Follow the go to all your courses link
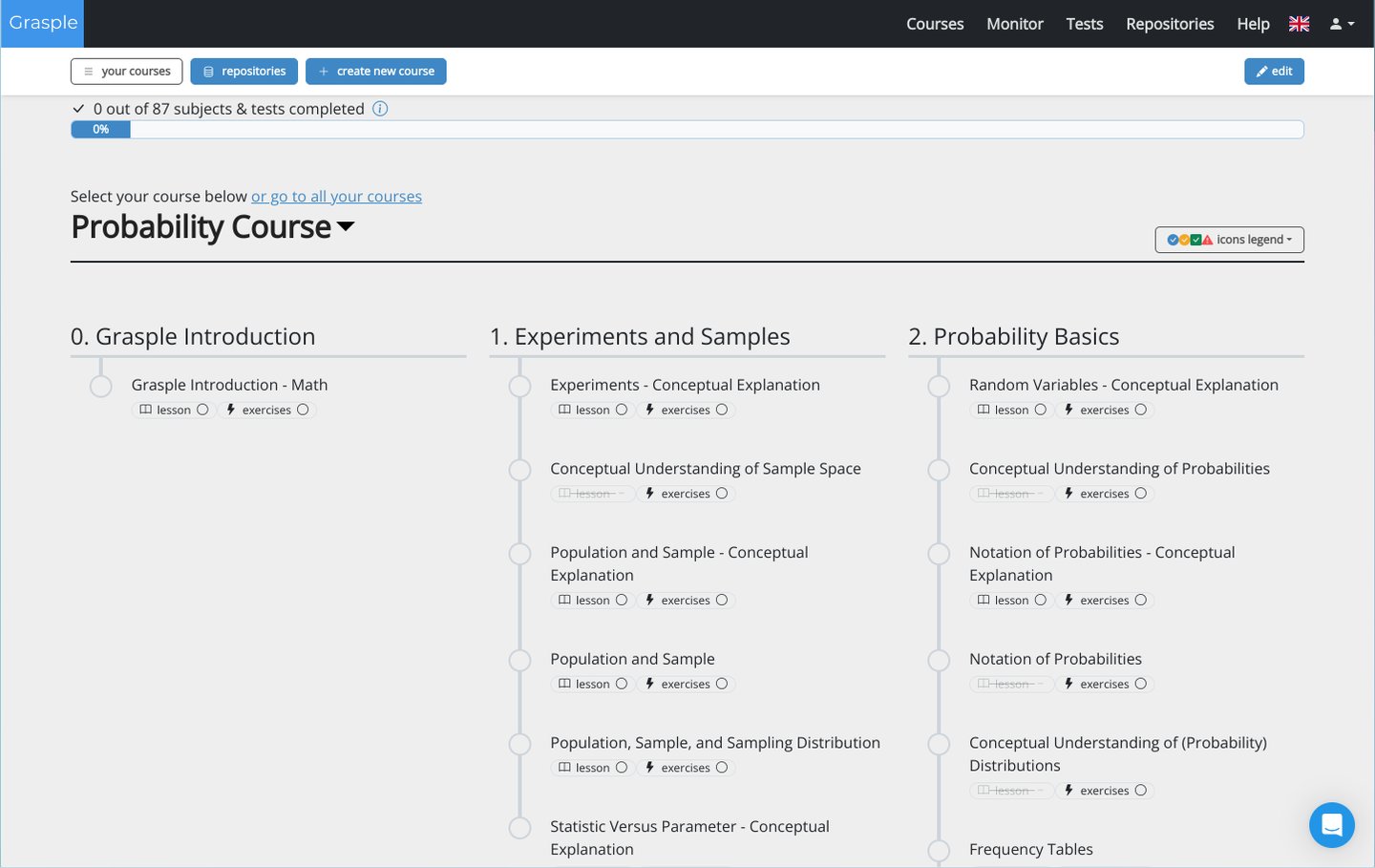This screenshot has width=1375, height=868. (336, 197)
